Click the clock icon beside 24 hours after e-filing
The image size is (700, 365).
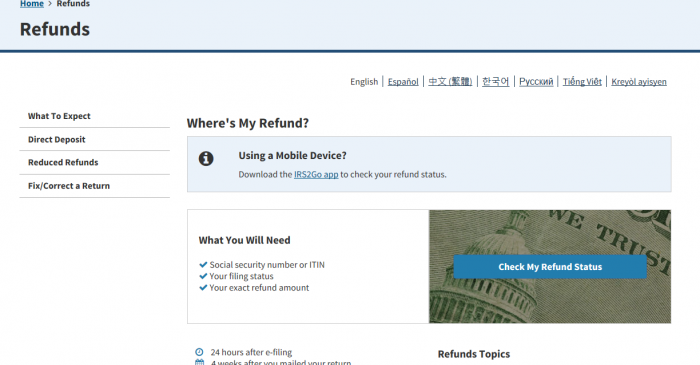pos(199,352)
